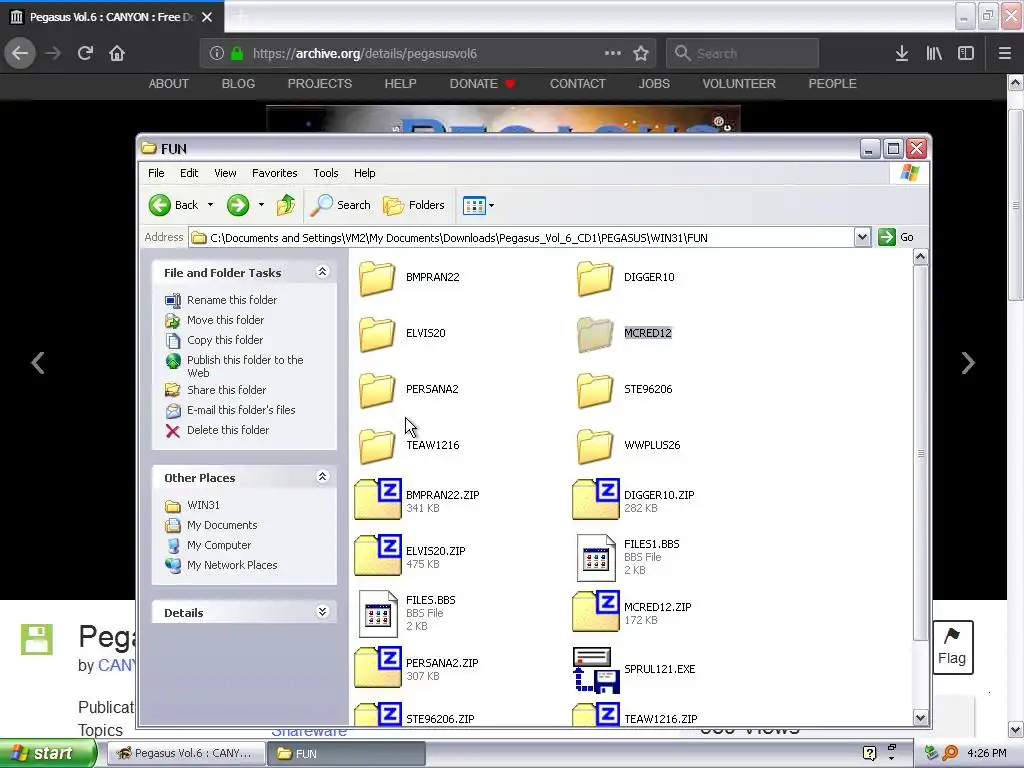This screenshot has height=768, width=1024.
Task: Click Share this folder task
Action: pos(226,390)
